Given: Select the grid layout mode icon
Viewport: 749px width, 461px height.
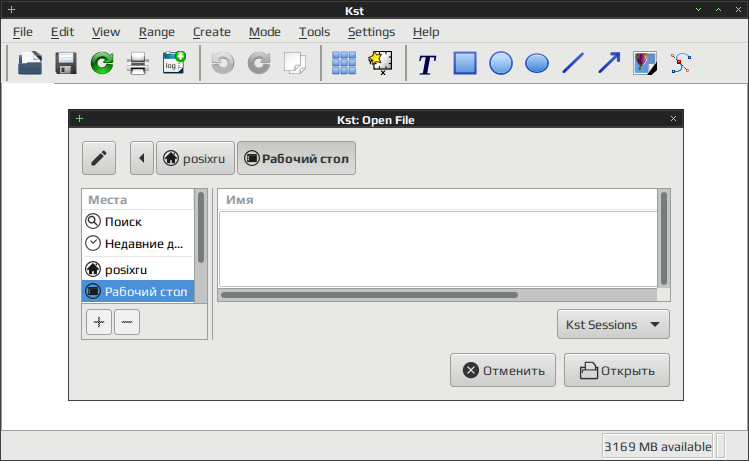Looking at the screenshot, I should coord(344,63).
